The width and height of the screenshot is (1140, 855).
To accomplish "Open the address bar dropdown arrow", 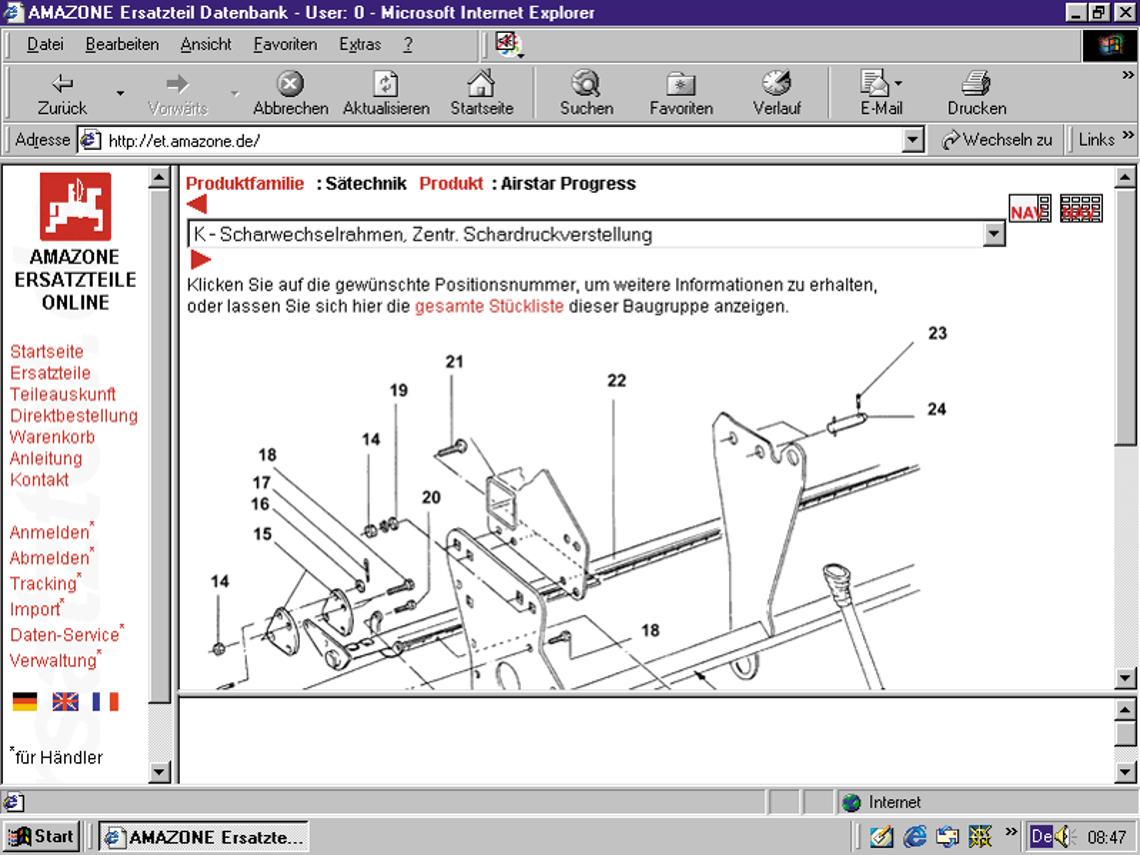I will (x=912, y=140).
